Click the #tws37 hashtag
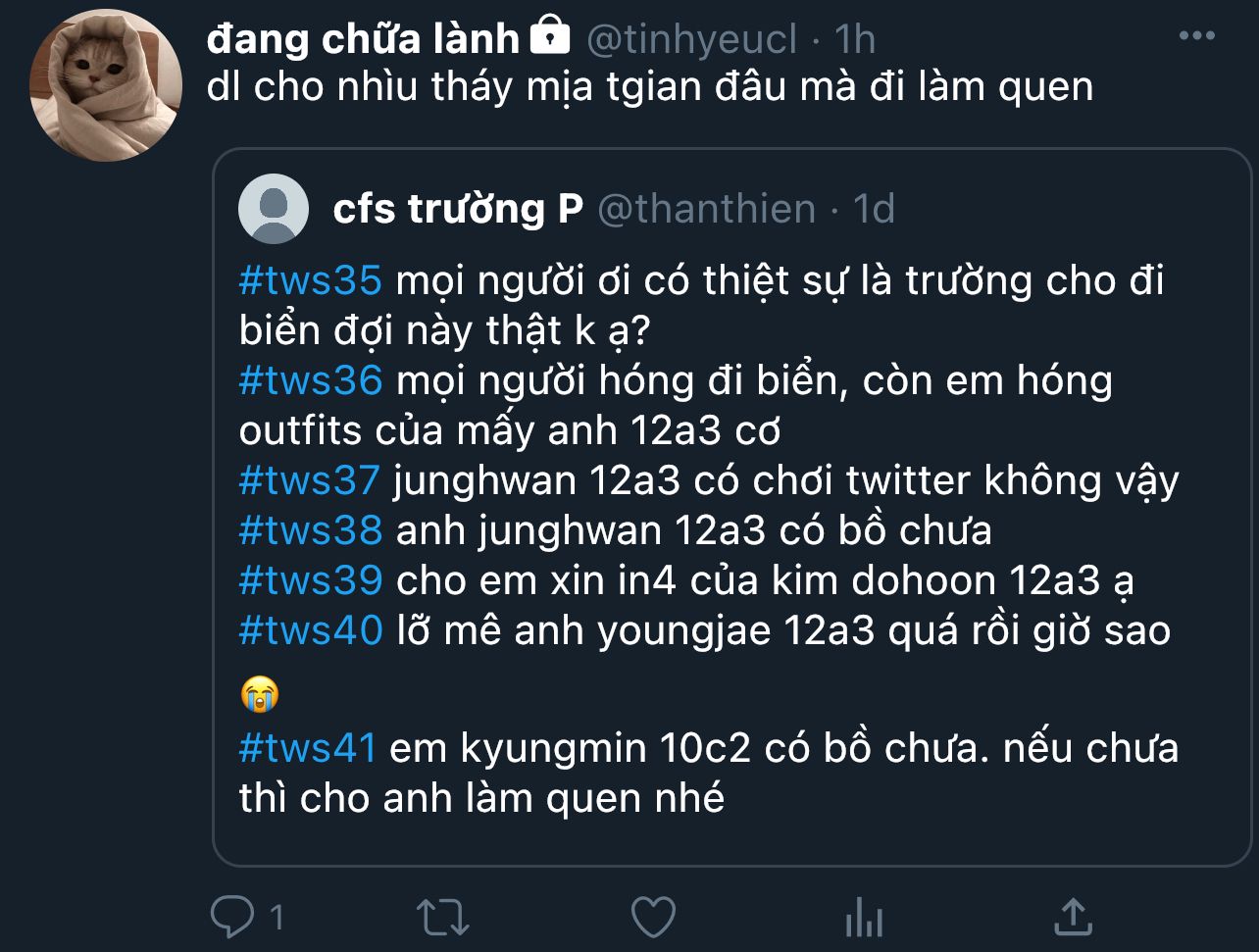1259x952 pixels. pos(309,480)
